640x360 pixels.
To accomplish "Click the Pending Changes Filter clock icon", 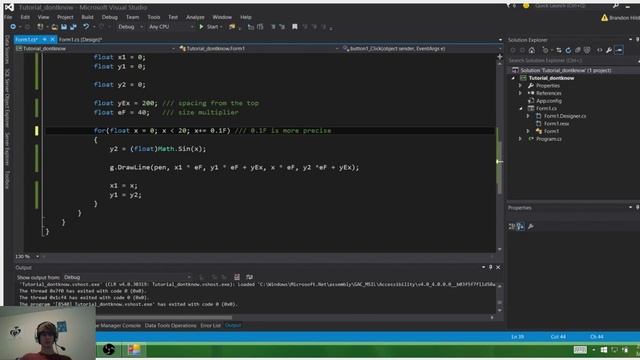I will pyautogui.click(x=546, y=50).
